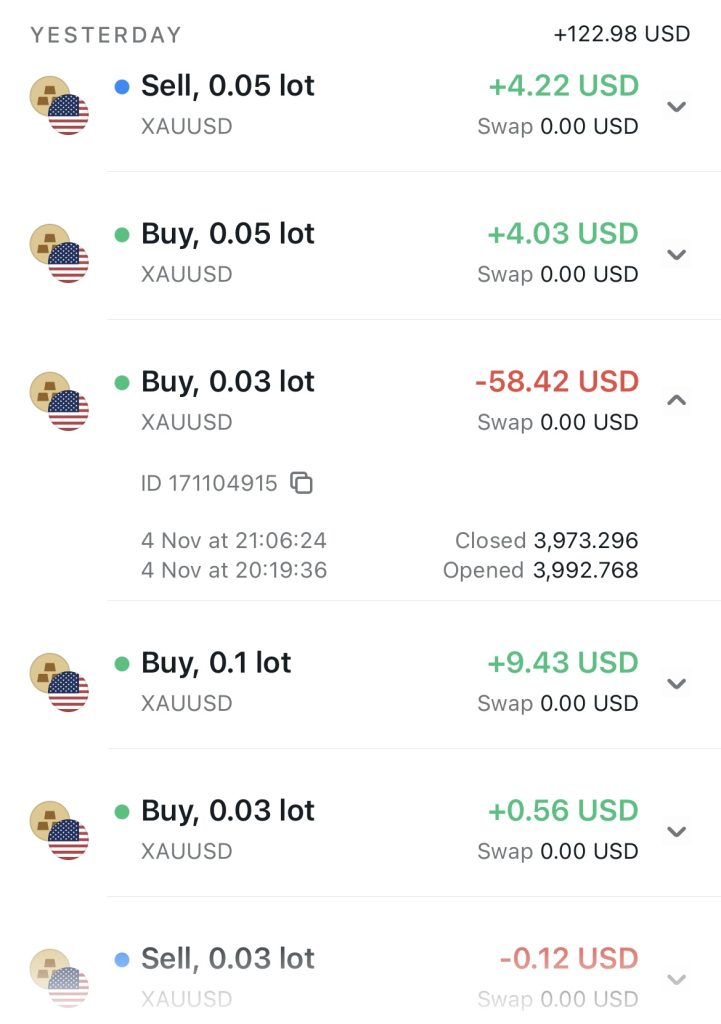Click XAUUSD icon beside -58.42 USD trade

(59, 401)
